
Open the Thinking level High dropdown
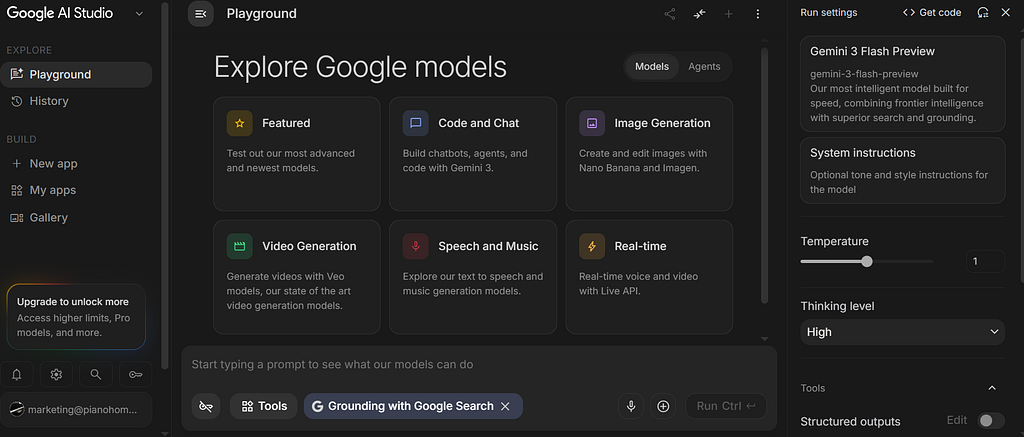903,332
